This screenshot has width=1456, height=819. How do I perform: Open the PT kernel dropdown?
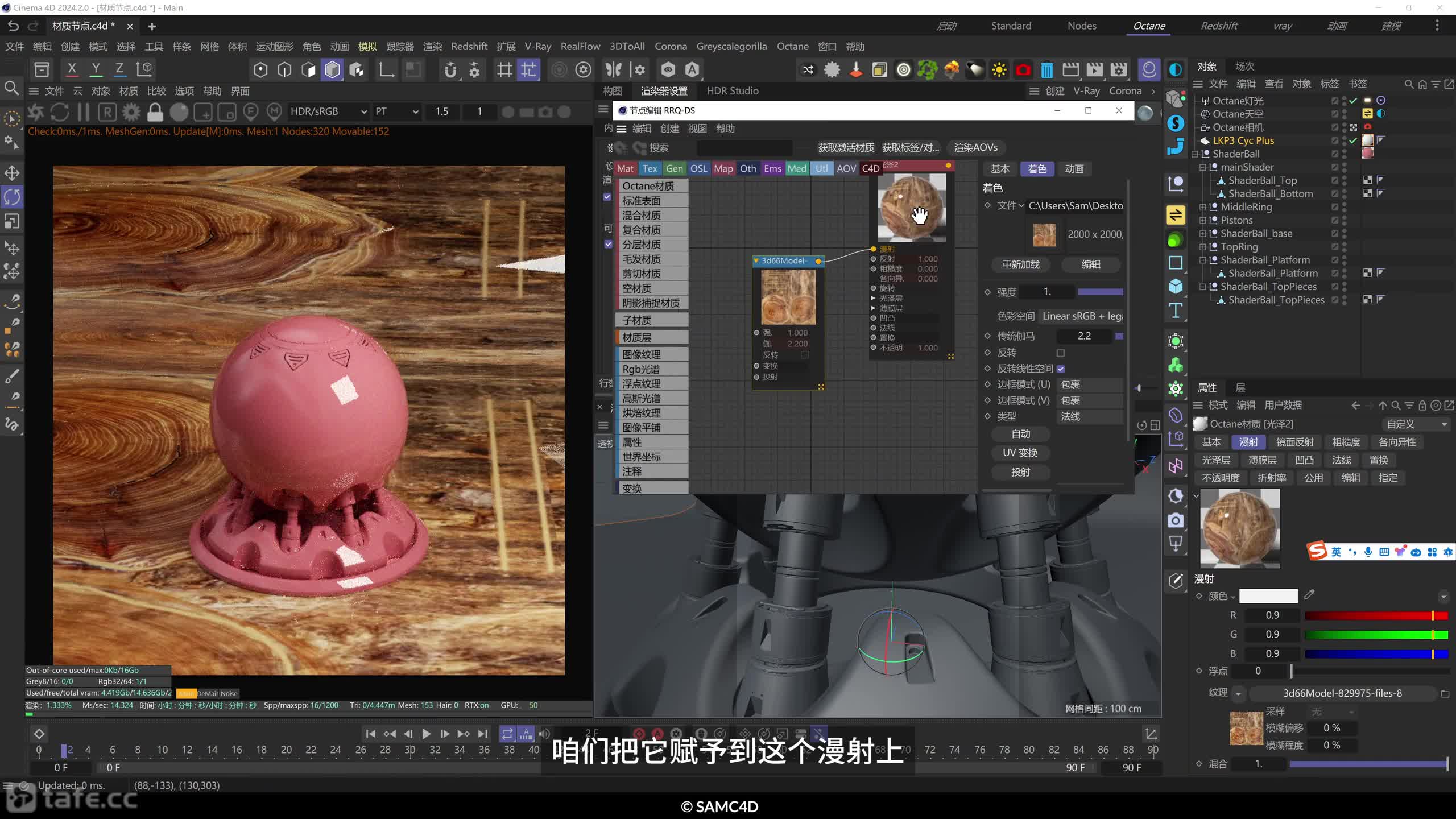(396, 111)
